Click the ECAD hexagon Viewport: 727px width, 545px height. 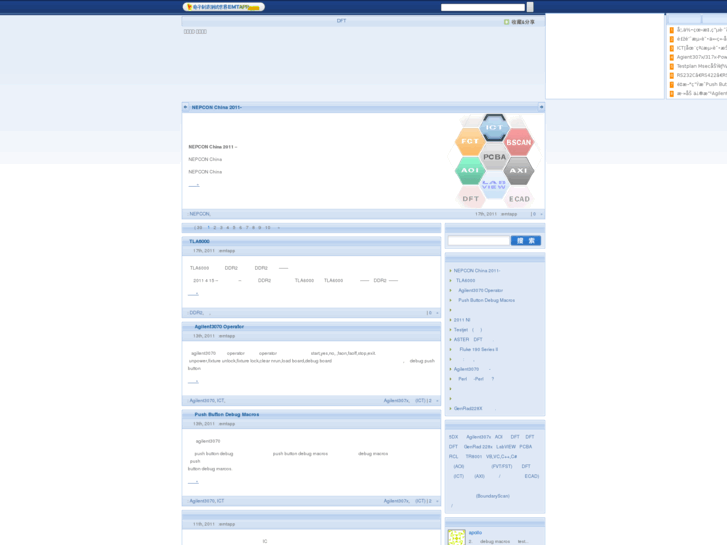tap(519, 199)
